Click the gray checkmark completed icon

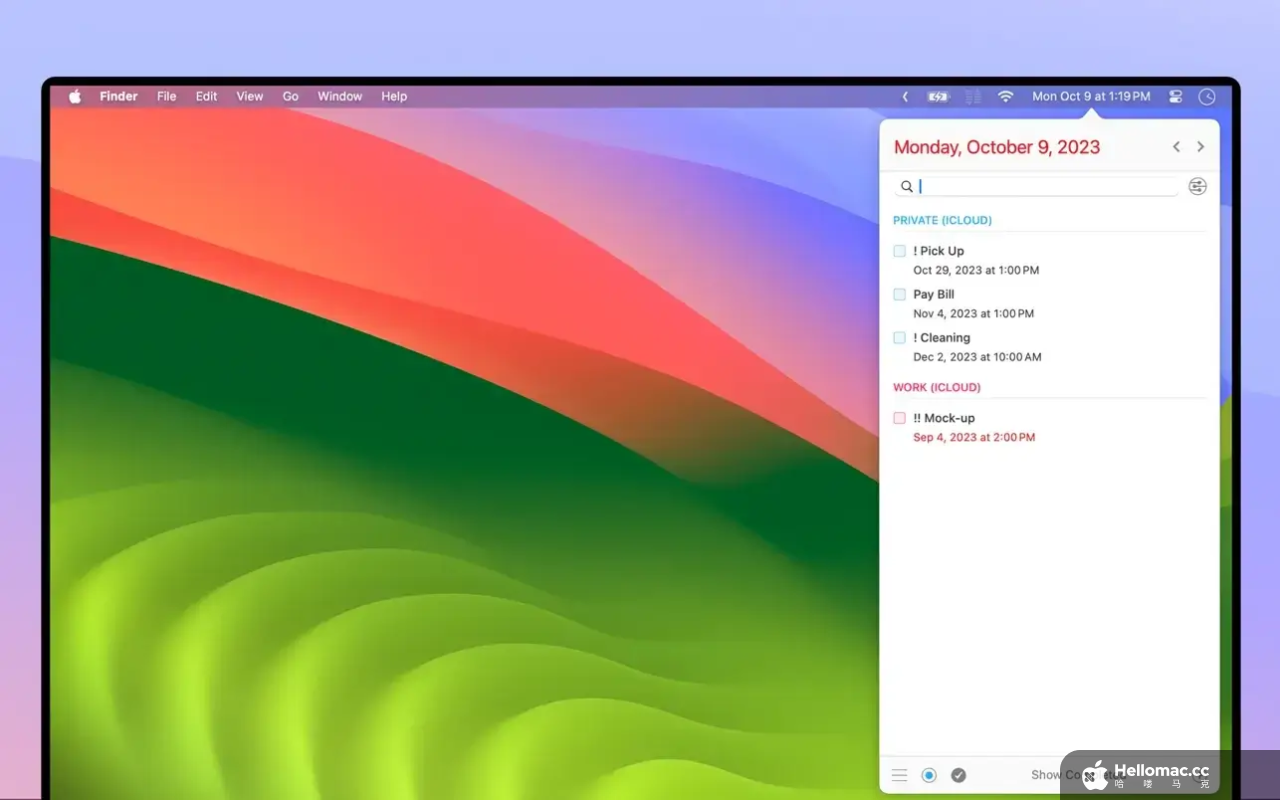coord(959,775)
